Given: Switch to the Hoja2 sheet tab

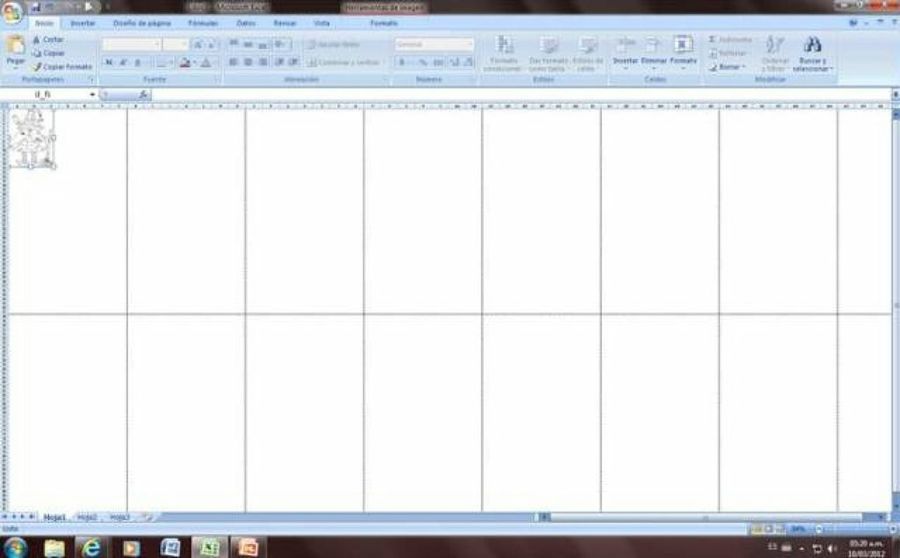Looking at the screenshot, I should click(x=87, y=517).
